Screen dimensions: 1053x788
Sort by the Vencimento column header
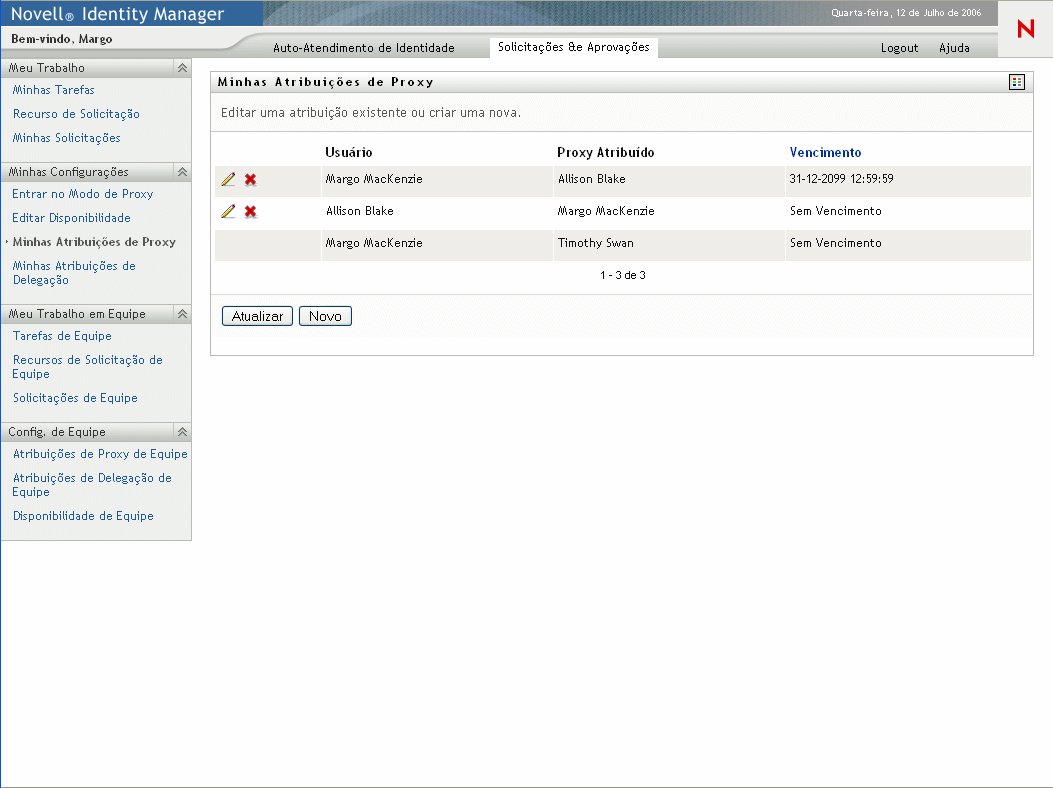[825, 152]
